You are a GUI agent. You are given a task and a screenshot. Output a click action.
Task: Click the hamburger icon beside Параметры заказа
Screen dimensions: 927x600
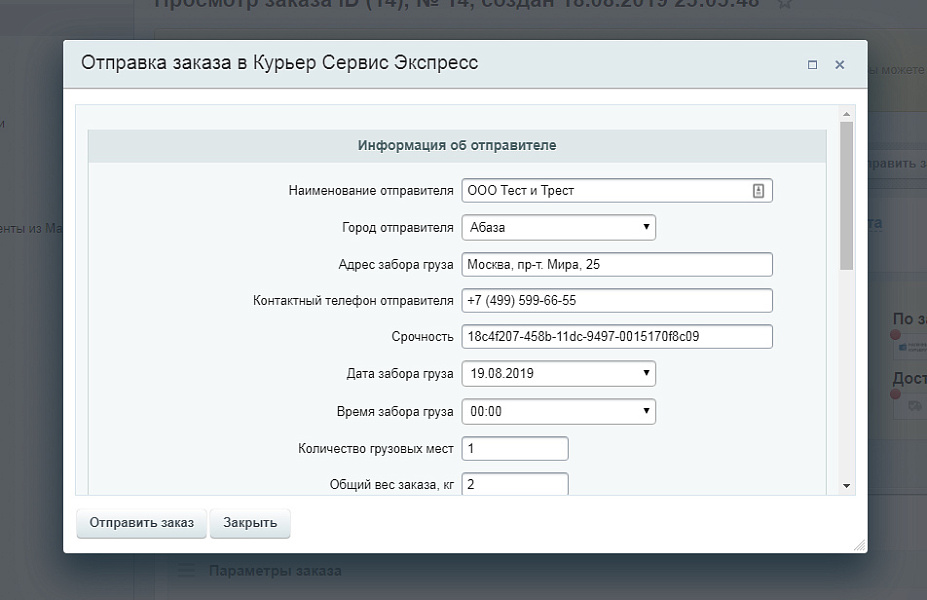(x=187, y=570)
